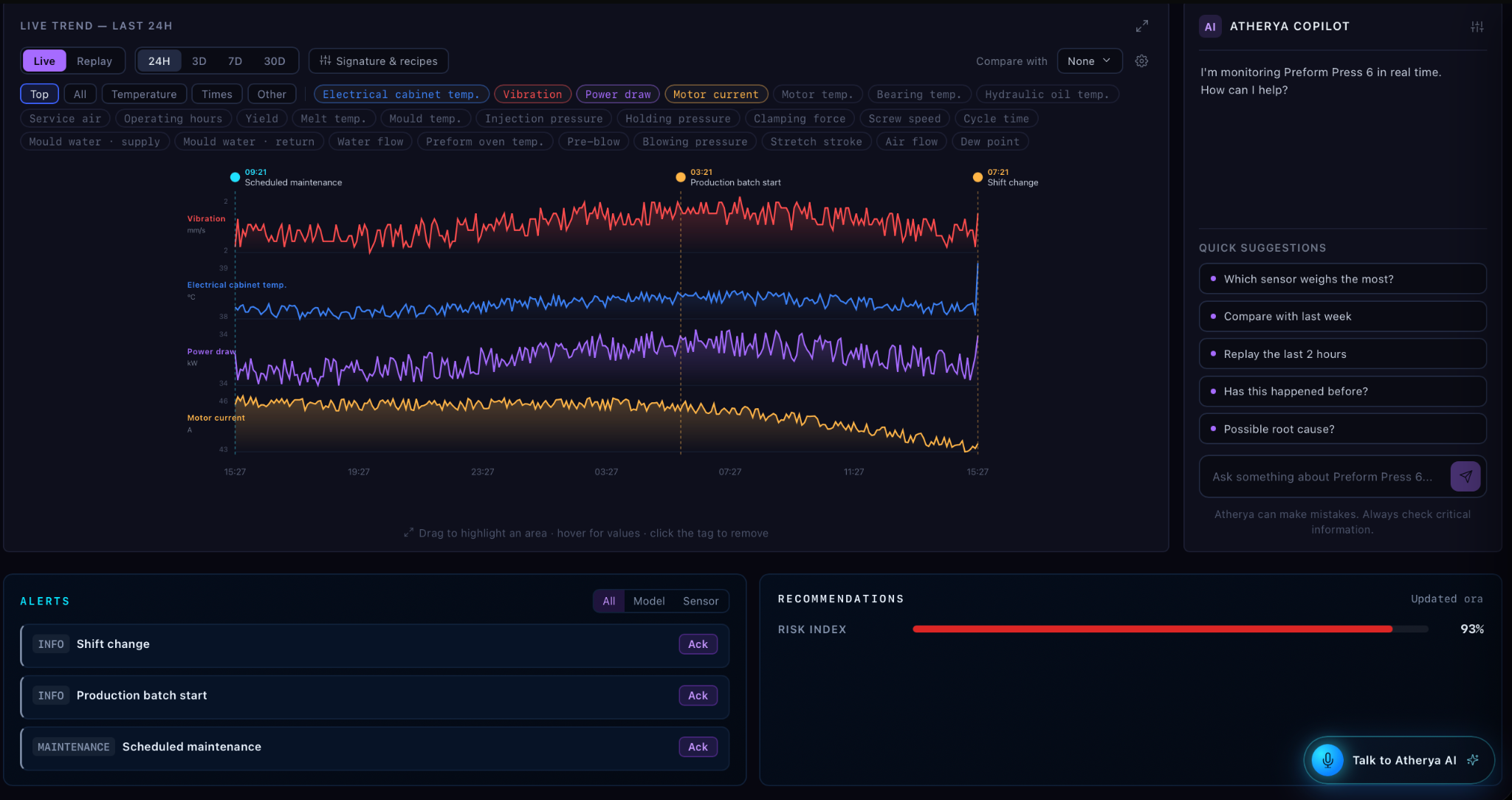
Task: Show All sensor categories
Action: pyautogui.click(x=80, y=94)
